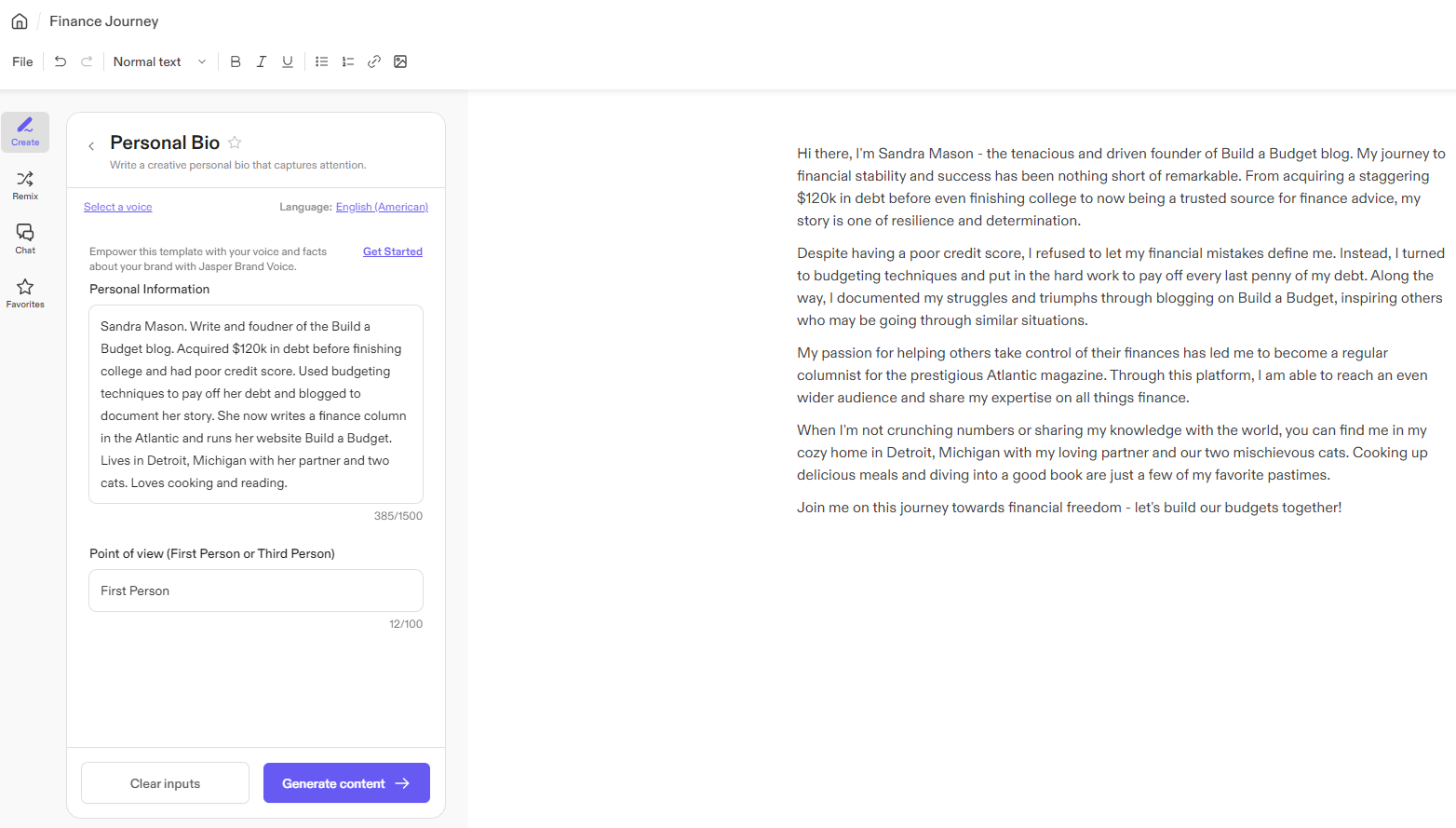This screenshot has height=828, width=1456.
Task: Undo the last edit
Action: click(60, 61)
